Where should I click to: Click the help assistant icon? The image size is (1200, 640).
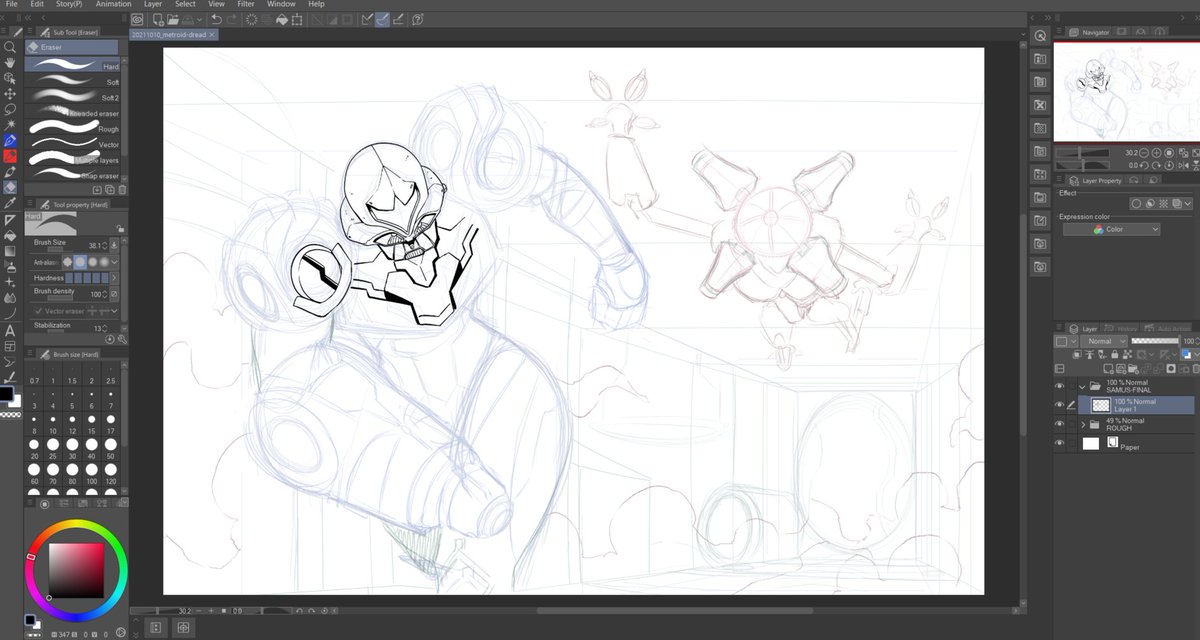tap(417, 19)
